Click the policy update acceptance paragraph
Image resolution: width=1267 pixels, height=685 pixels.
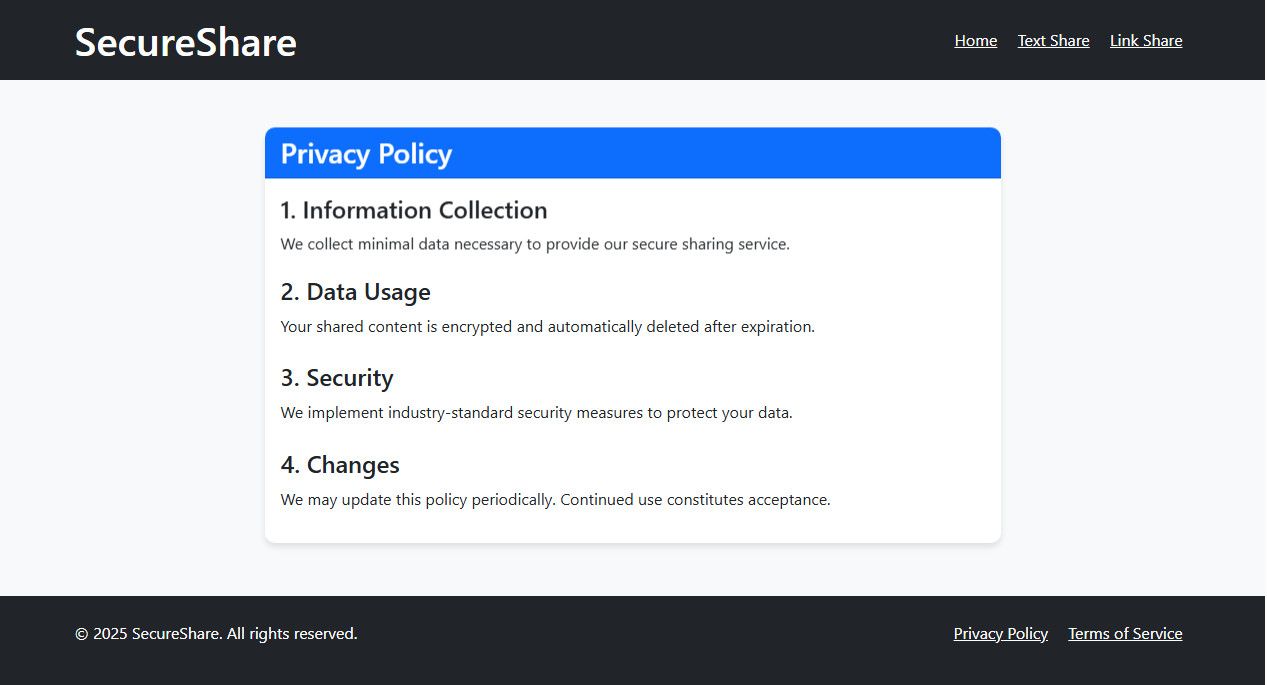(555, 500)
